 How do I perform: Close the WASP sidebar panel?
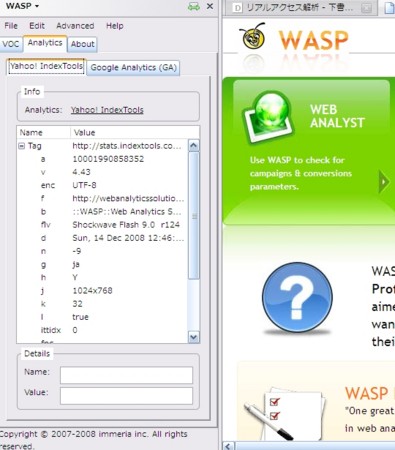pyautogui.click(x=210, y=6)
